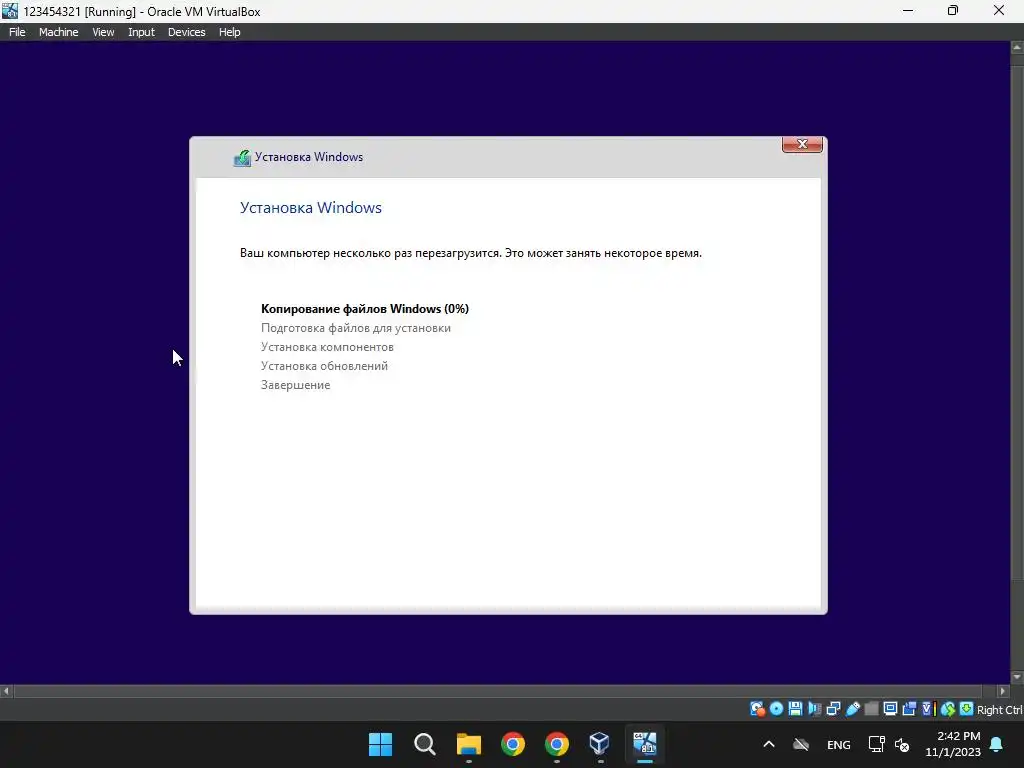
Task: Open the Windows Start menu
Action: point(380,744)
